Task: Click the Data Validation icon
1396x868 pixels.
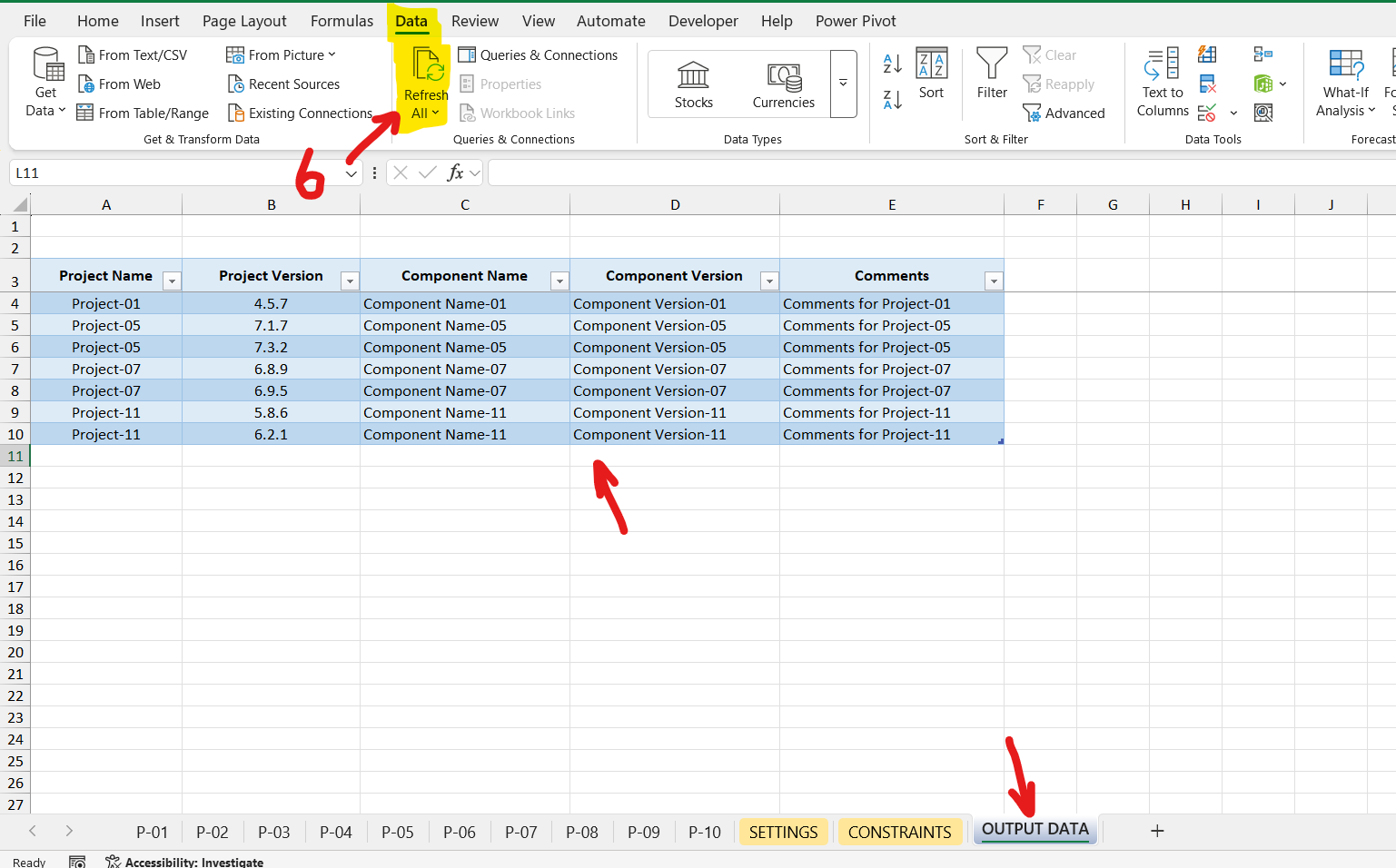Action: coord(1207,113)
